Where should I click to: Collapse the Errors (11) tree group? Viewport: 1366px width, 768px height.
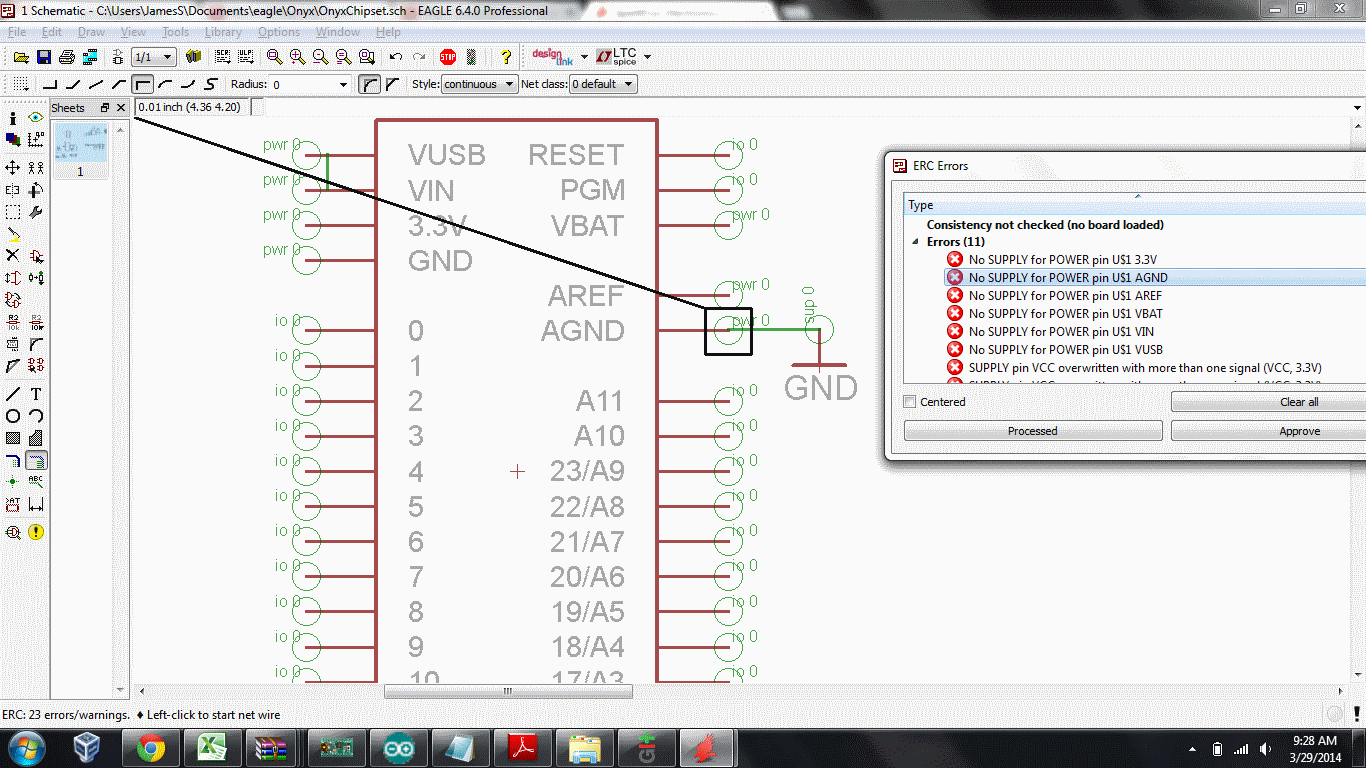pyautogui.click(x=915, y=242)
